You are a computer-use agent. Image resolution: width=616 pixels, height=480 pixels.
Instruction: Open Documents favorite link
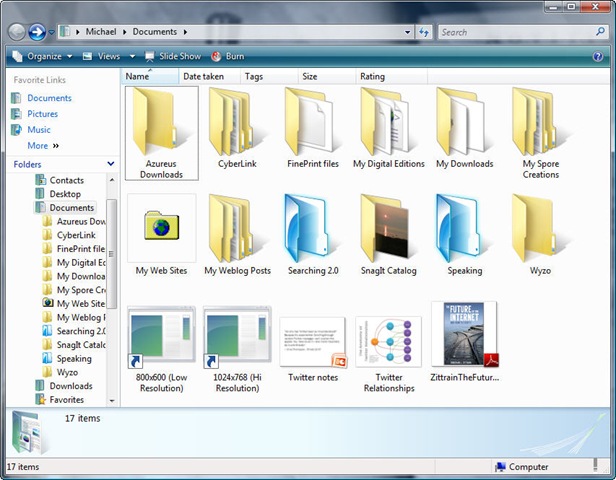point(42,98)
